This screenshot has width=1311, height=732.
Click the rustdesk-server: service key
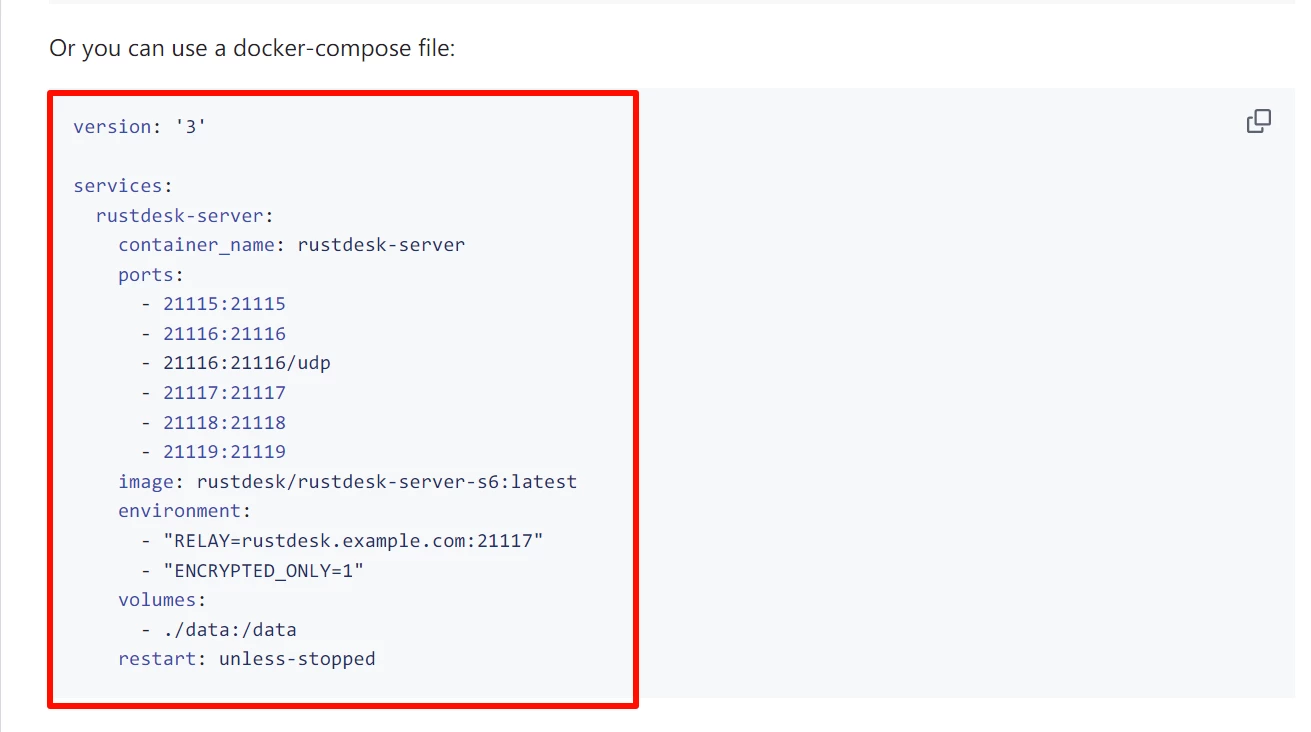click(x=184, y=215)
